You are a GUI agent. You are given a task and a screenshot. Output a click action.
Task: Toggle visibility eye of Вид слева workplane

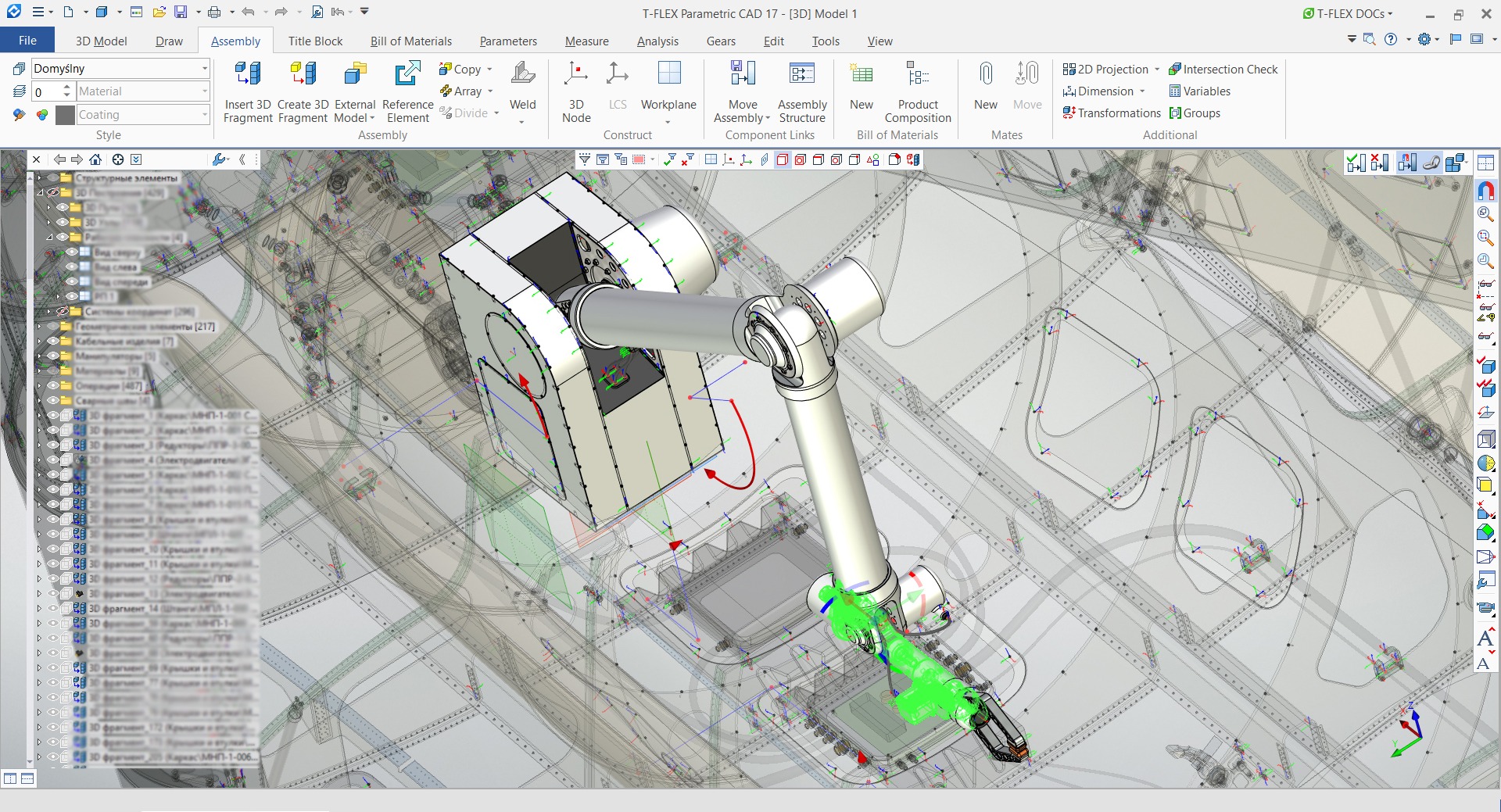72,266
